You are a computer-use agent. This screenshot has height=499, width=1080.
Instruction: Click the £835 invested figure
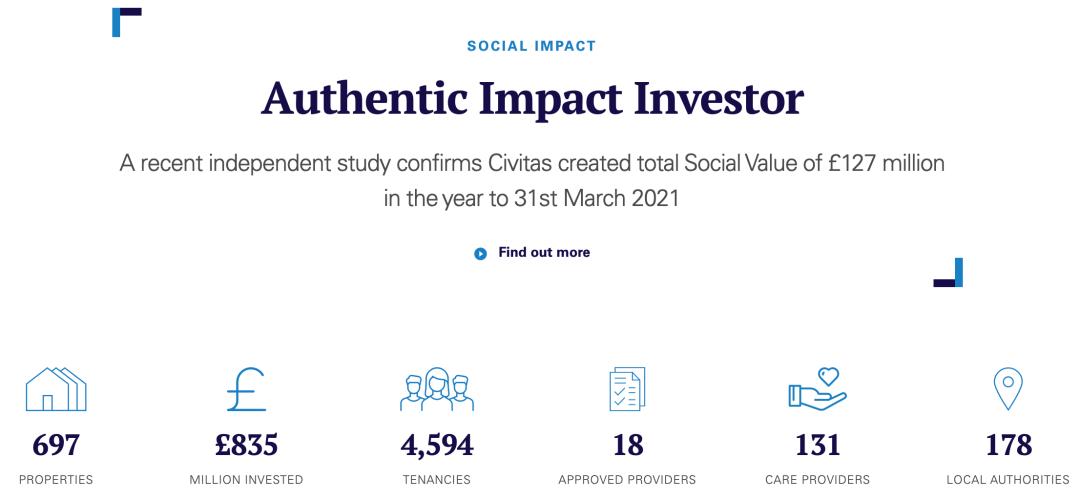pos(246,445)
